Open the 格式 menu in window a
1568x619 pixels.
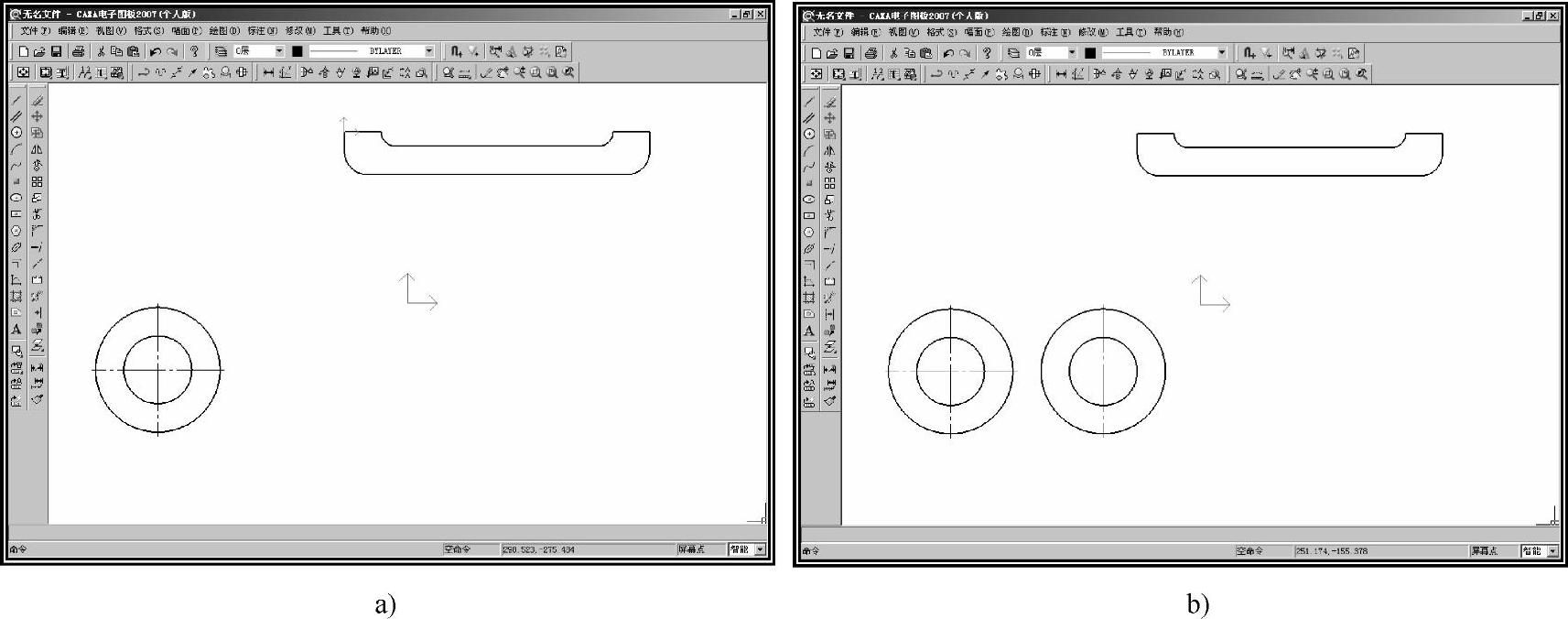click(x=148, y=31)
